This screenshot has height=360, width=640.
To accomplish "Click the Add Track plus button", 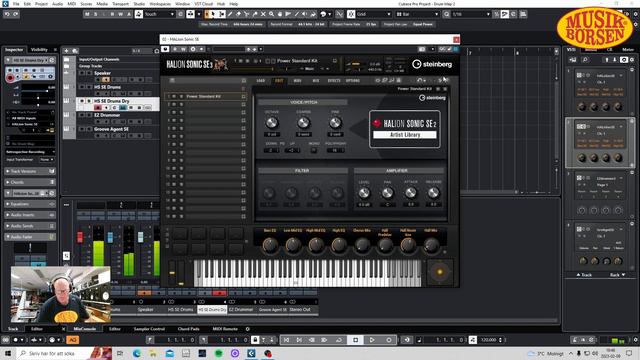I will pos(67,51).
